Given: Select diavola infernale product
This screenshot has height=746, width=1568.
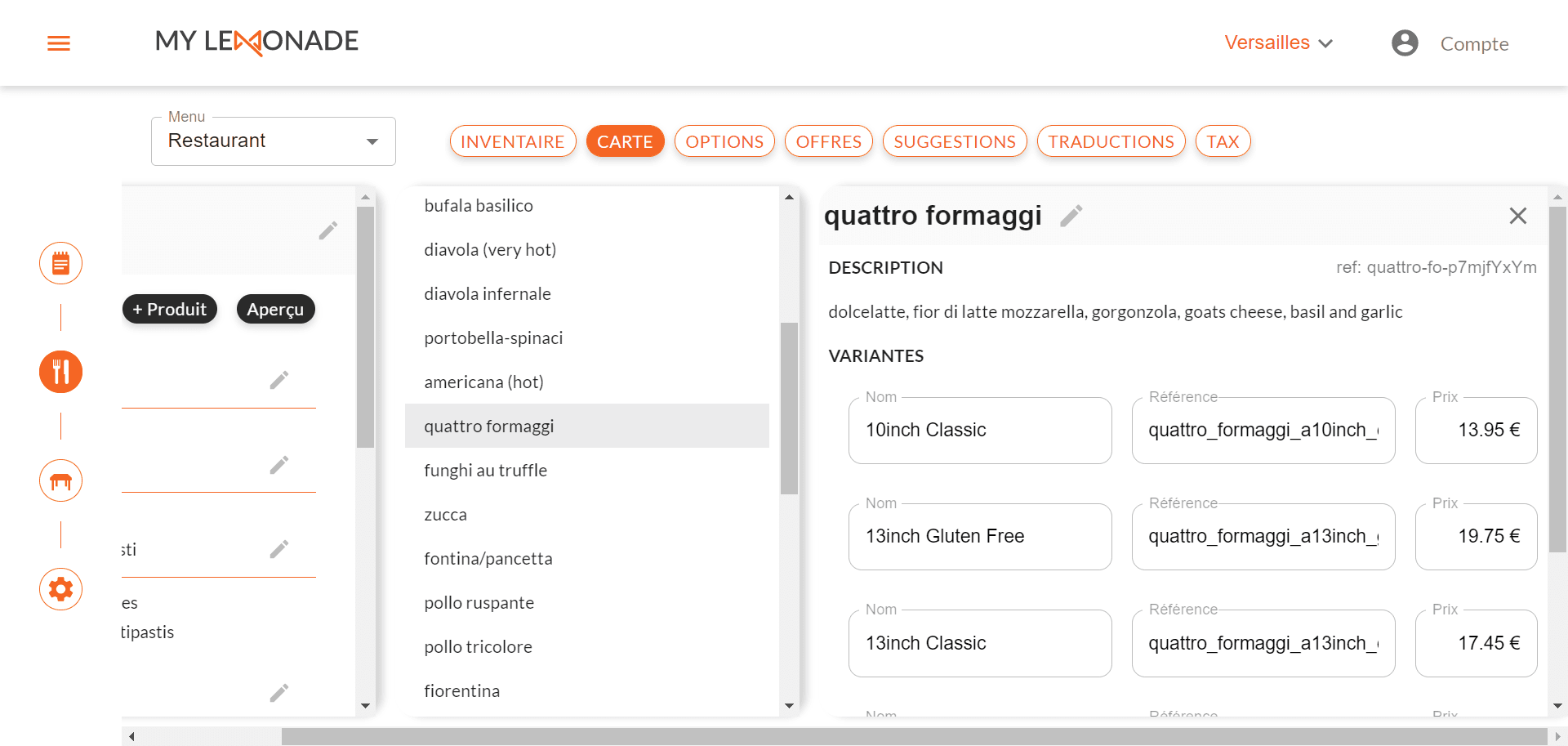Looking at the screenshot, I should (587, 294).
